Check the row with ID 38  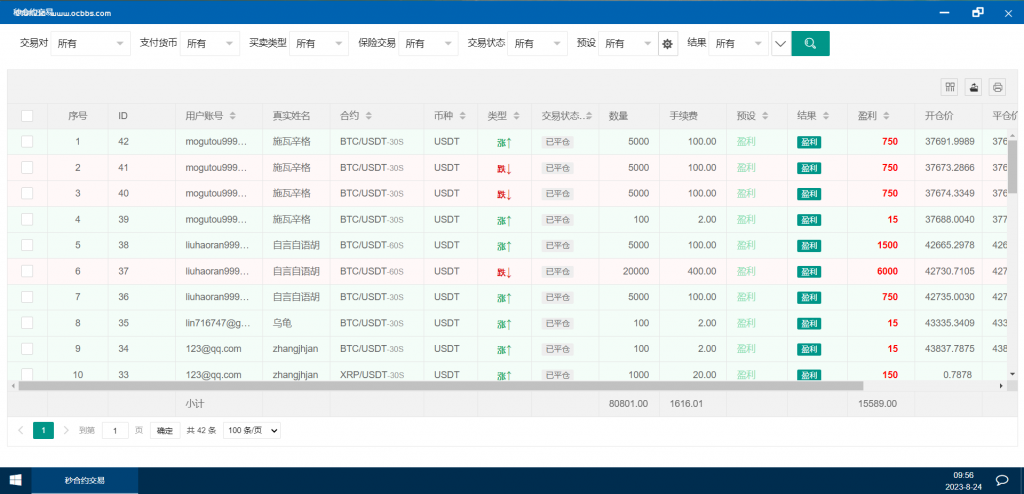tap(27, 245)
